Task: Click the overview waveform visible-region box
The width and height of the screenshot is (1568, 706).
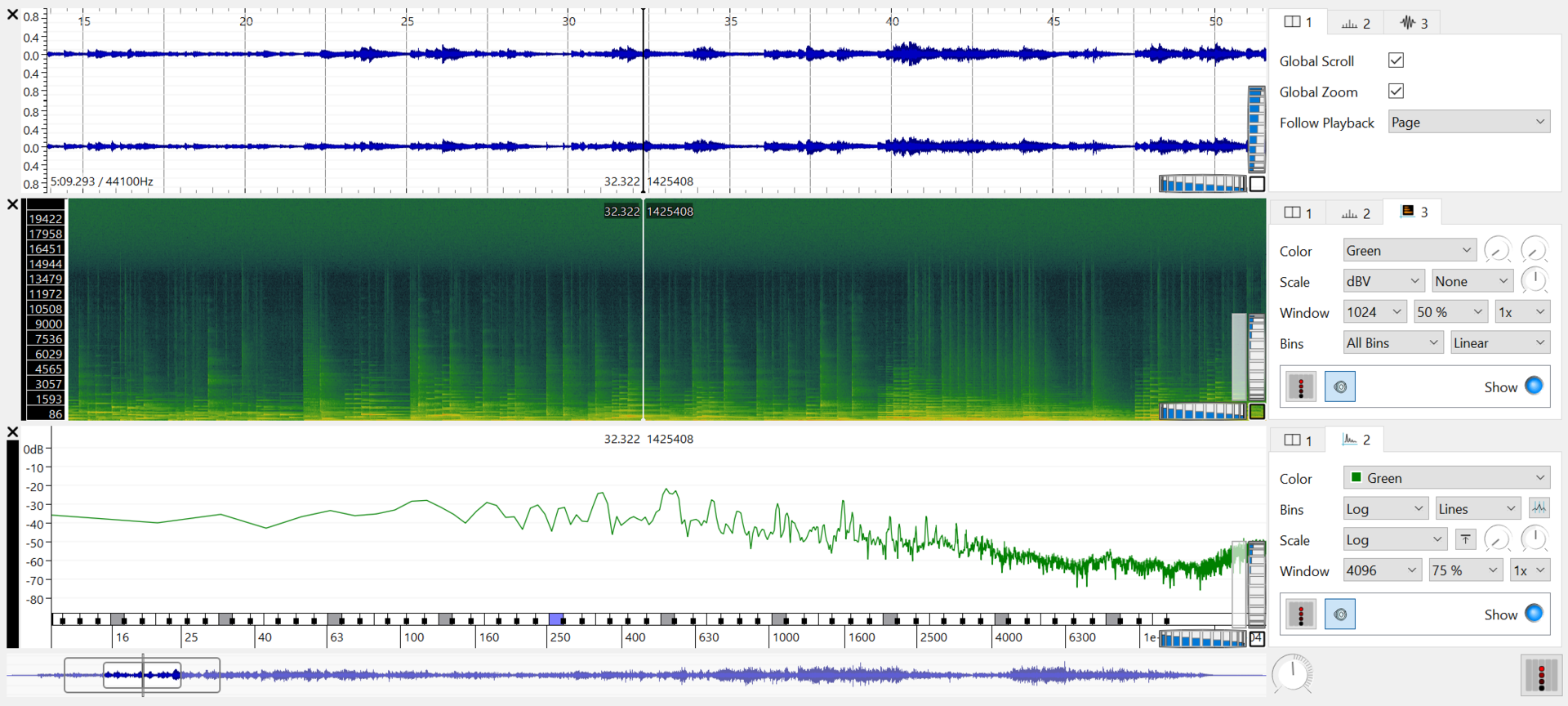Action: 142,675
